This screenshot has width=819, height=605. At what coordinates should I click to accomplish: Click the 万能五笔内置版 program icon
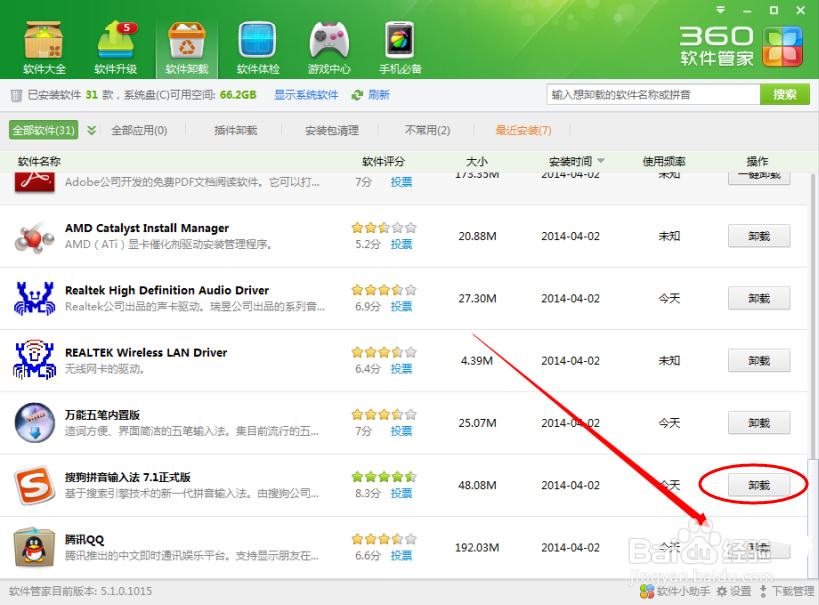coord(34,423)
